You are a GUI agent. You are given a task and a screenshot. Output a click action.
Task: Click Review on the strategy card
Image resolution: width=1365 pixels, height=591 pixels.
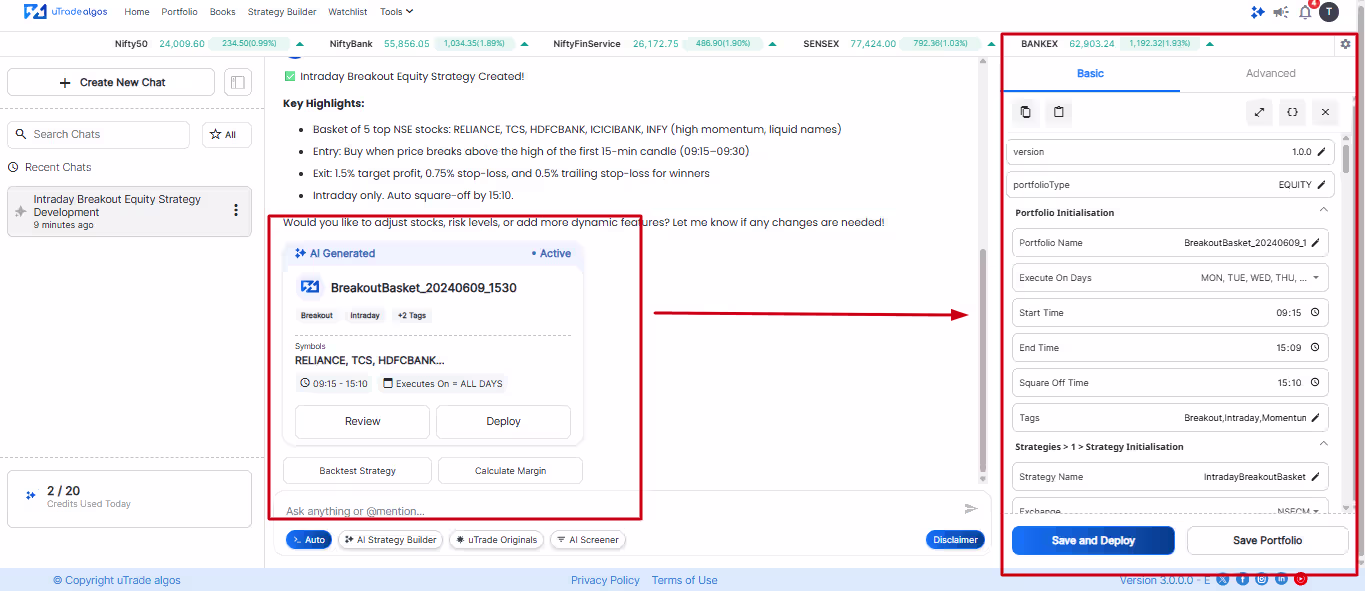point(362,421)
